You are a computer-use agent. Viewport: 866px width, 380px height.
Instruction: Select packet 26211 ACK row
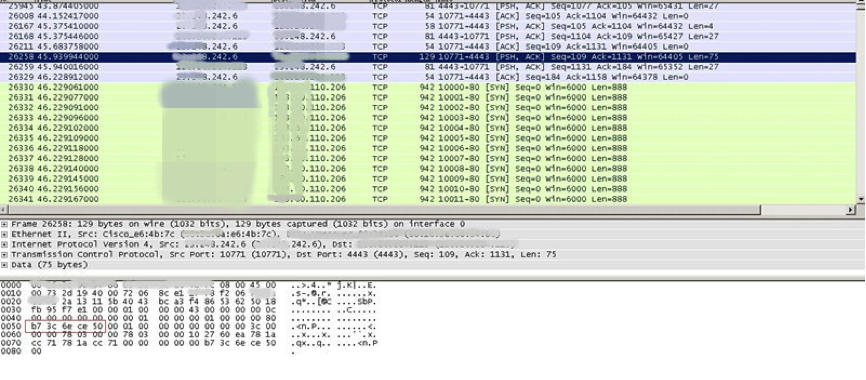point(428,46)
